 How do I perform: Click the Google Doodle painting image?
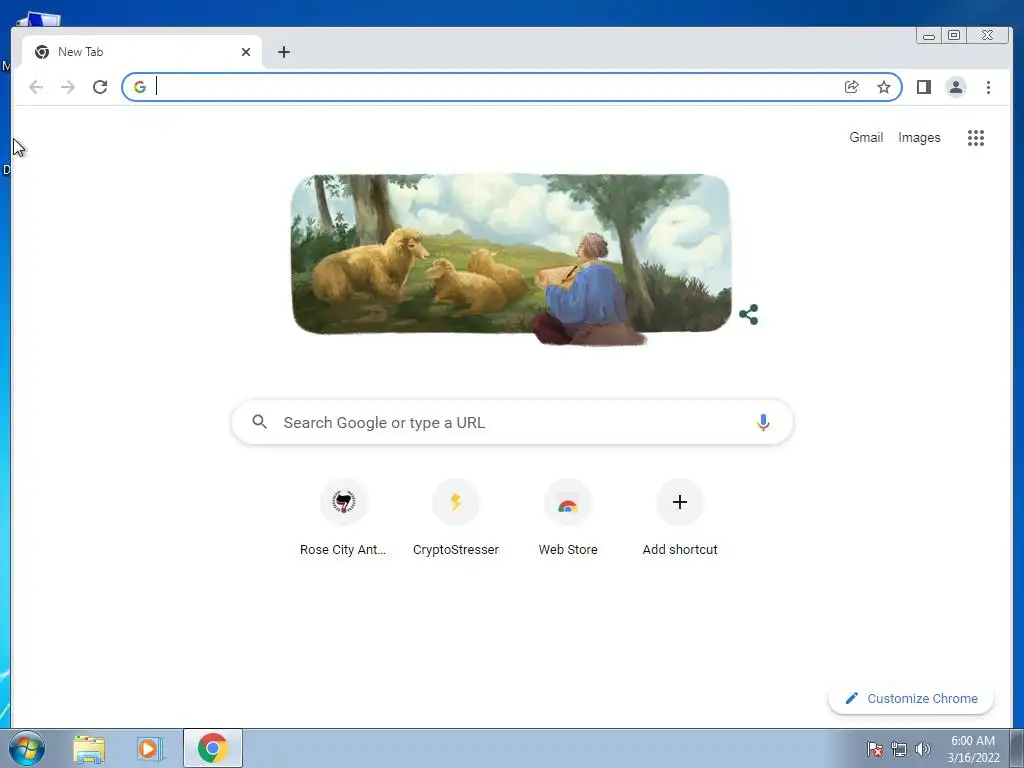coord(511,259)
